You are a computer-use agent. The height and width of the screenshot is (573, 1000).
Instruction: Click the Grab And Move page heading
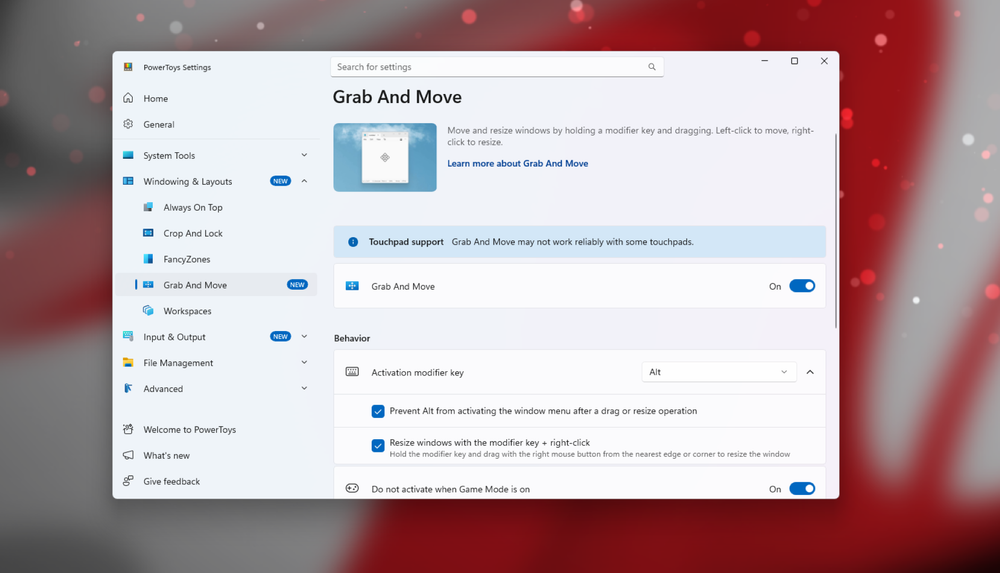tap(397, 97)
